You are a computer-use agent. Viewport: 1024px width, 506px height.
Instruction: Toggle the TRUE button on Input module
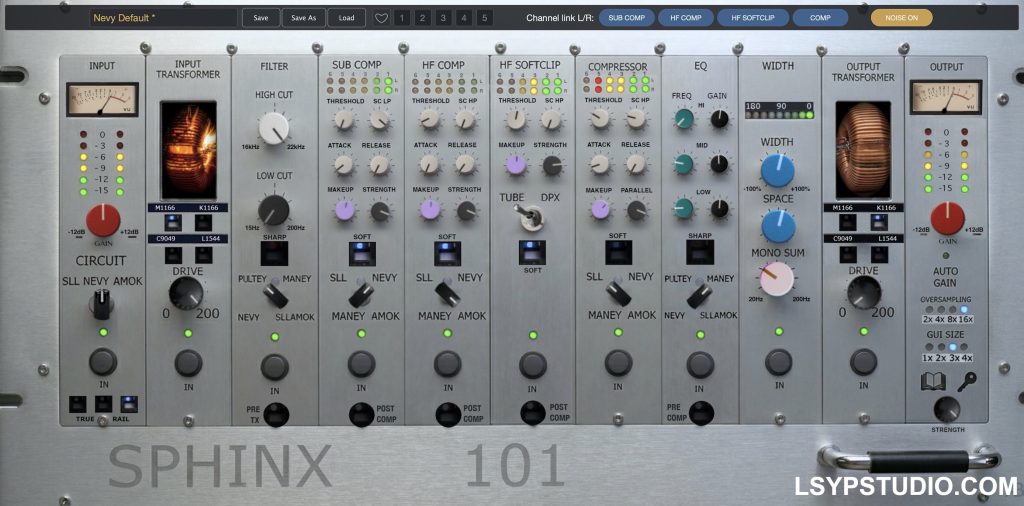(78, 404)
